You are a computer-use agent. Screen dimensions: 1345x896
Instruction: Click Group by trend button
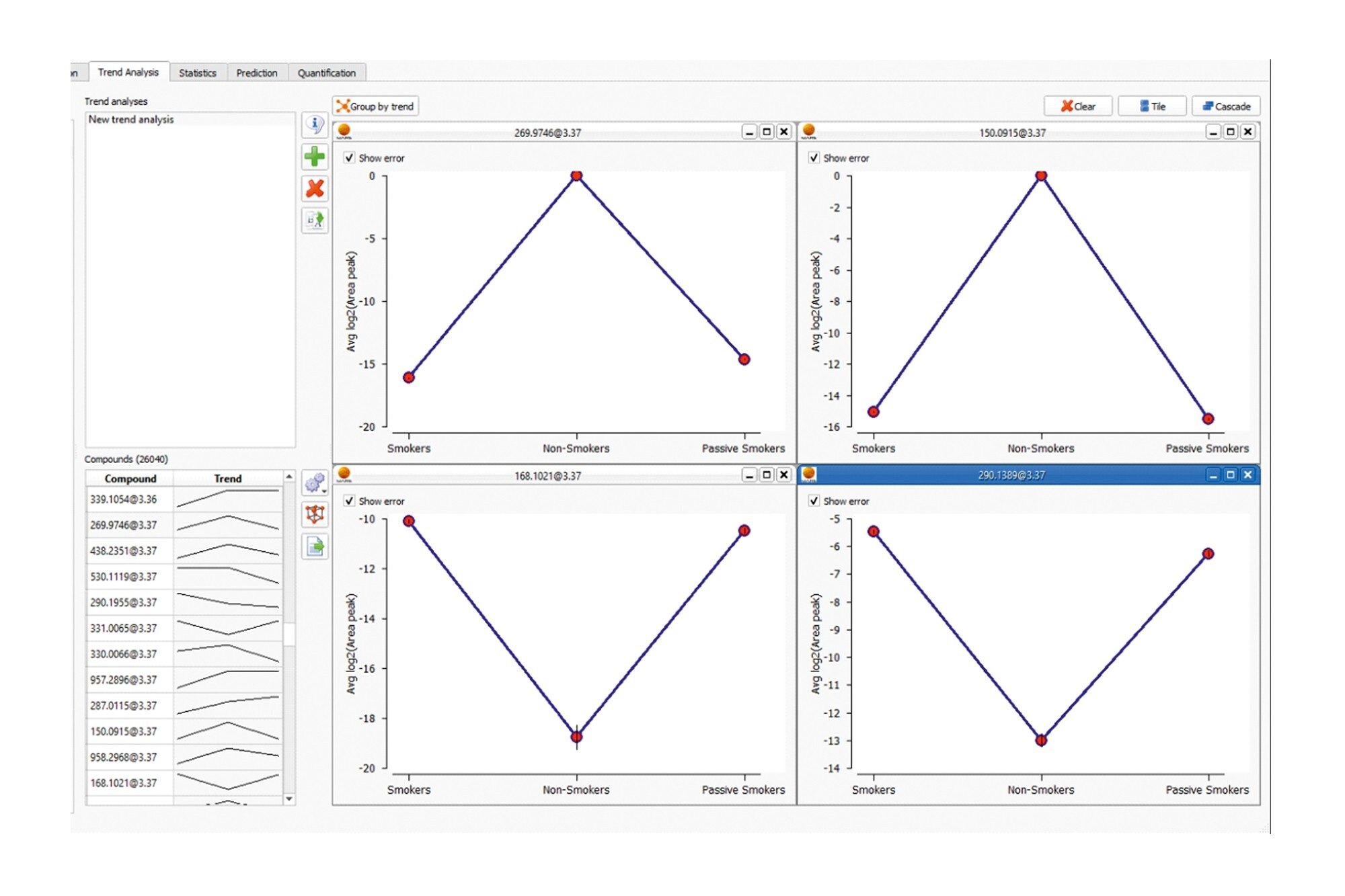[375, 106]
